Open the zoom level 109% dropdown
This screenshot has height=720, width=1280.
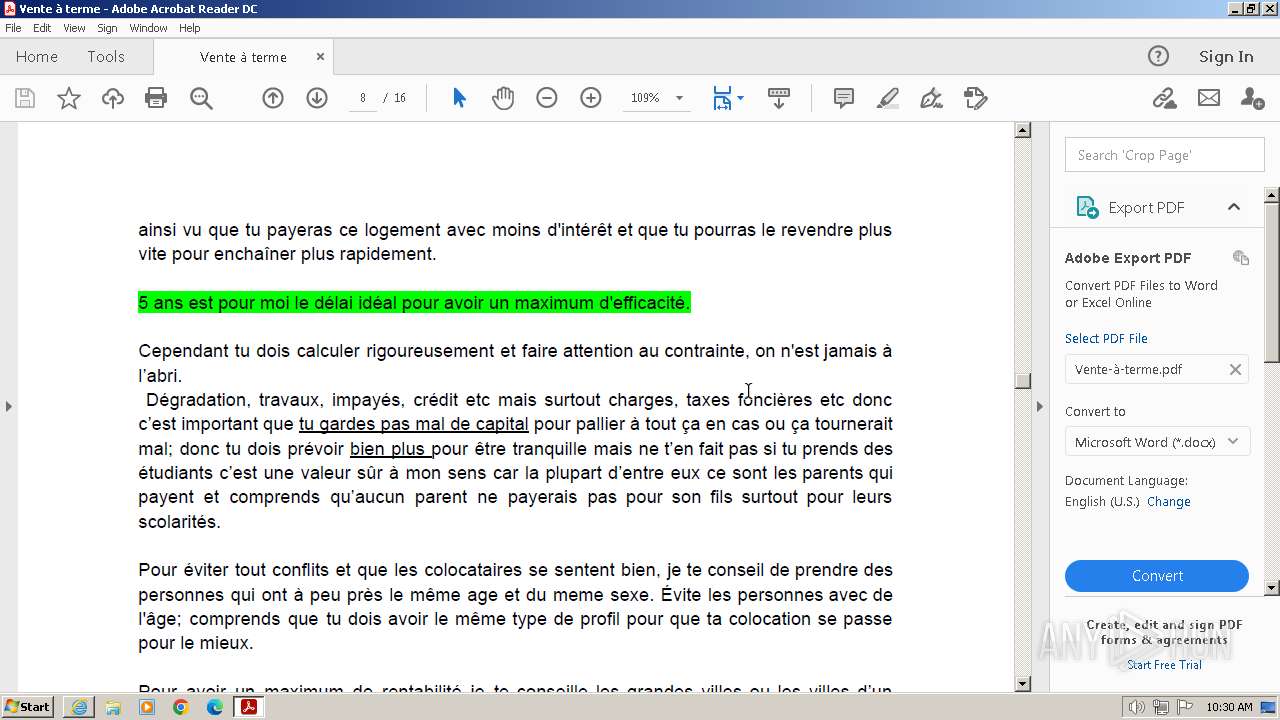point(679,98)
